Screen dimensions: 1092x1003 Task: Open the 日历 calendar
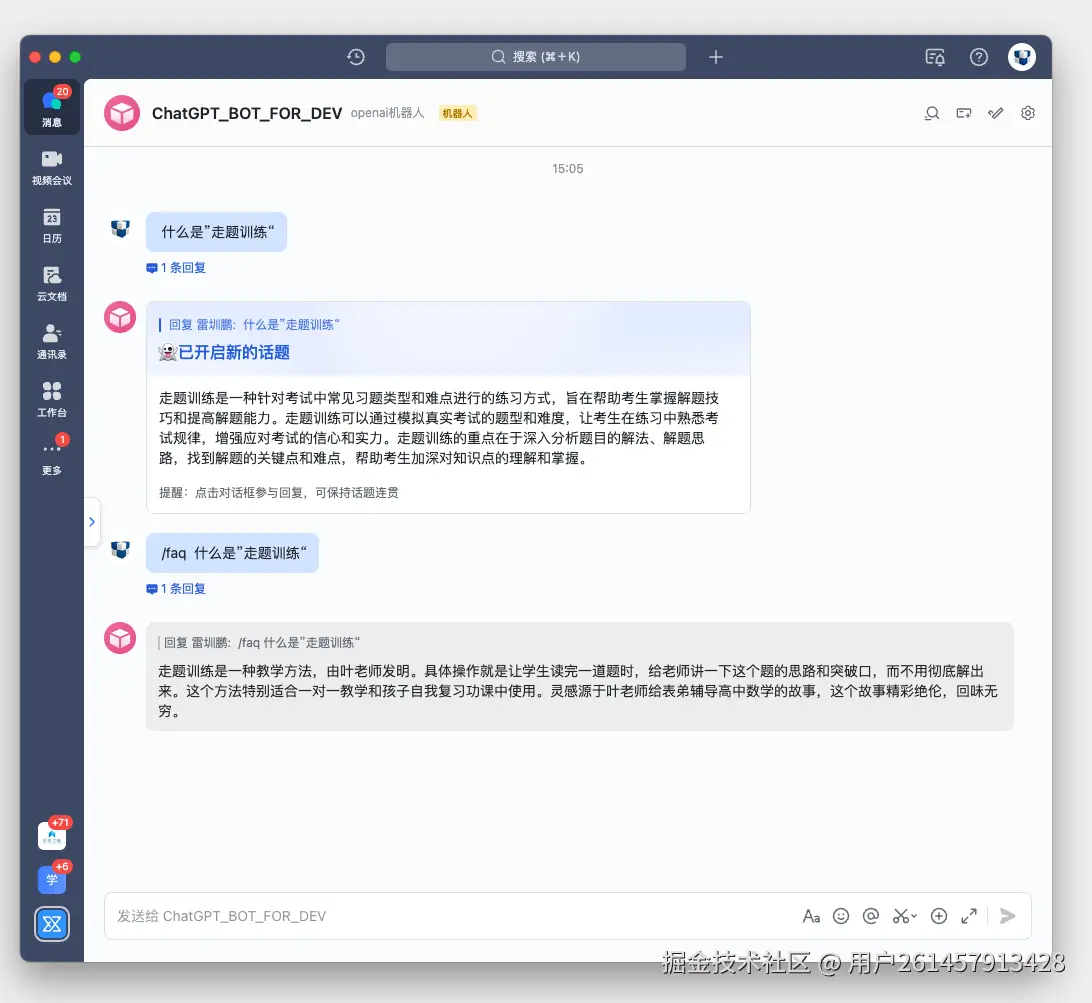point(51,224)
